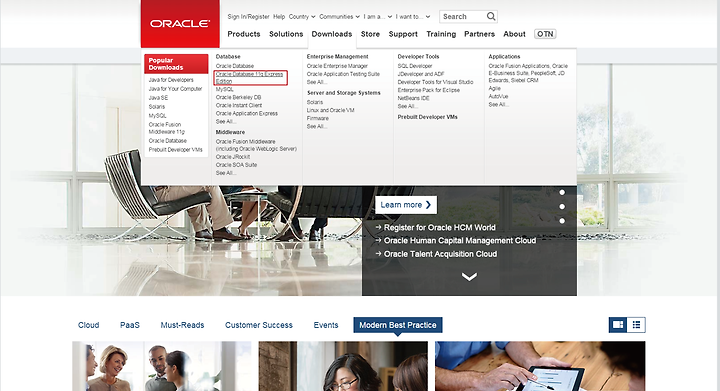Click SQL Developer link
This screenshot has height=391, width=720.
[415, 66]
